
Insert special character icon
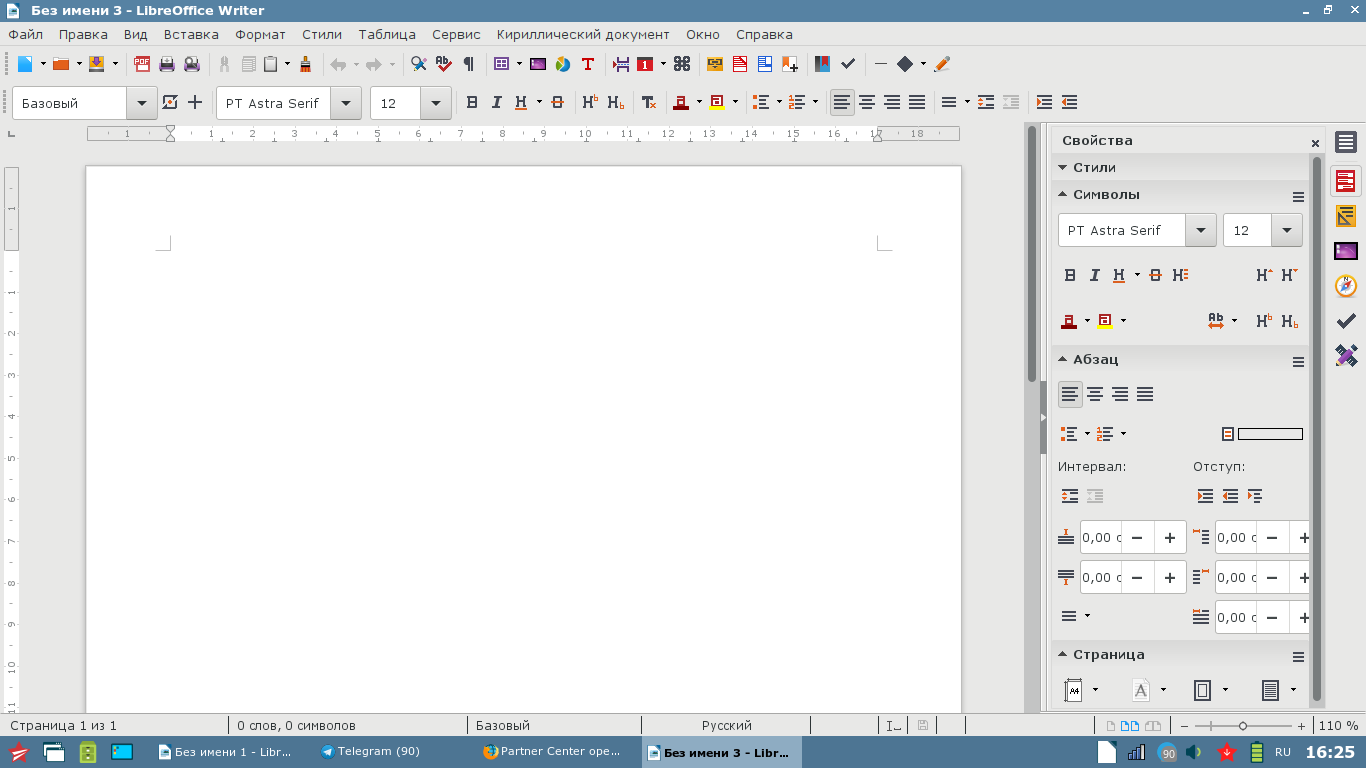pos(682,64)
